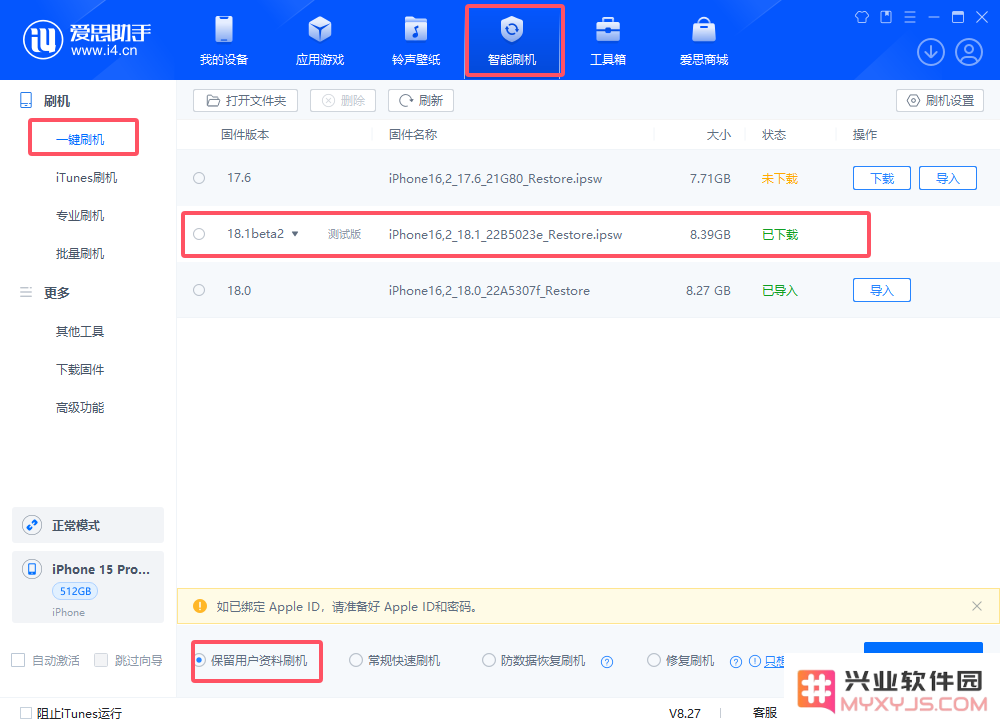This screenshot has height=728, width=1000.
Task: Click the info icon beside the 只想 link
Action: [754, 661]
